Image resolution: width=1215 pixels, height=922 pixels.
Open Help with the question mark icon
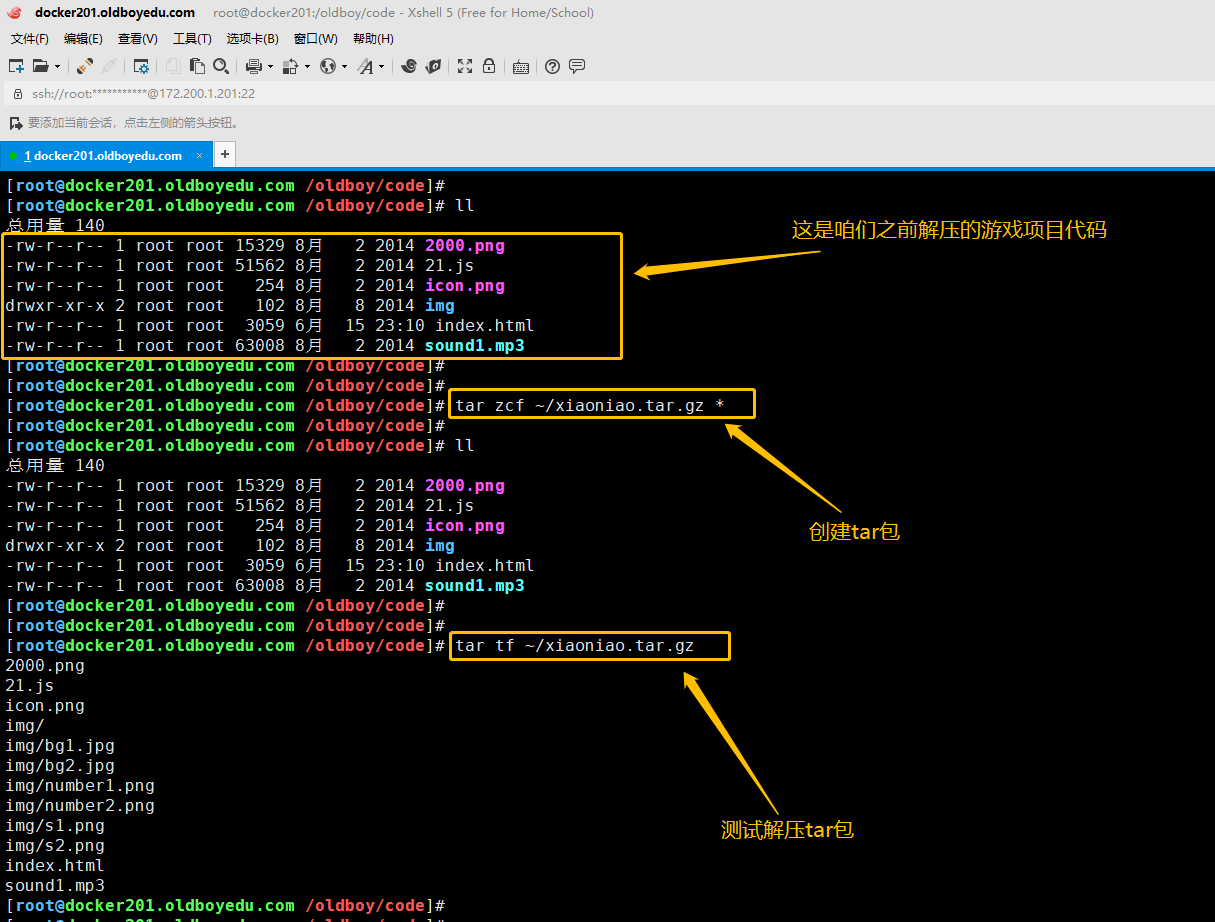pos(552,67)
